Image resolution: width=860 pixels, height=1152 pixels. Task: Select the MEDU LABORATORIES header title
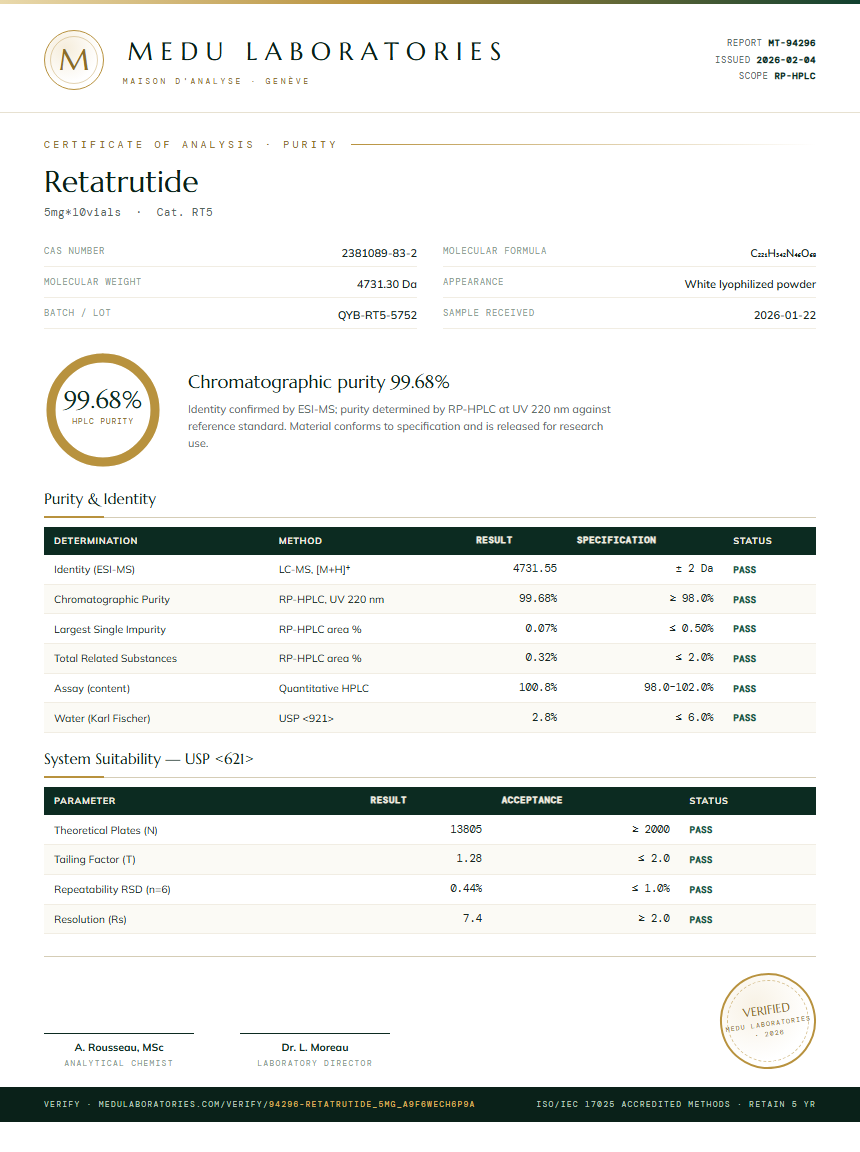click(315, 51)
